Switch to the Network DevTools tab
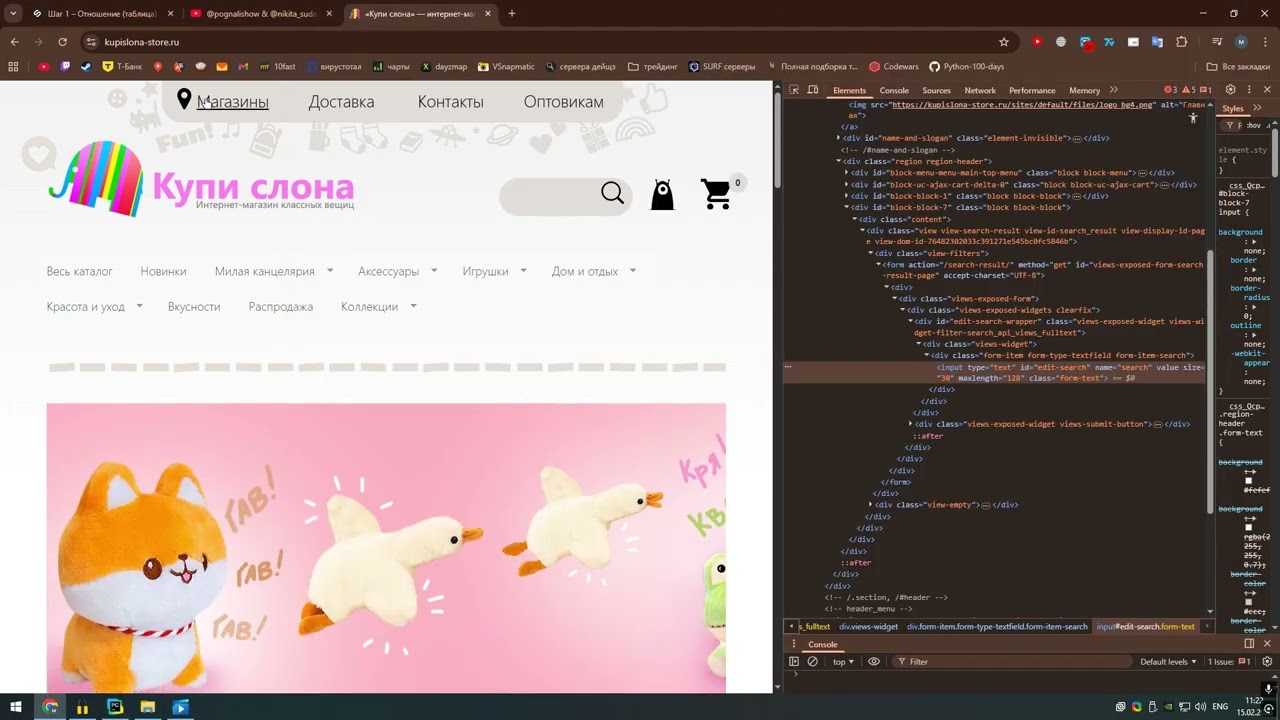This screenshot has width=1280, height=720. 980,90
